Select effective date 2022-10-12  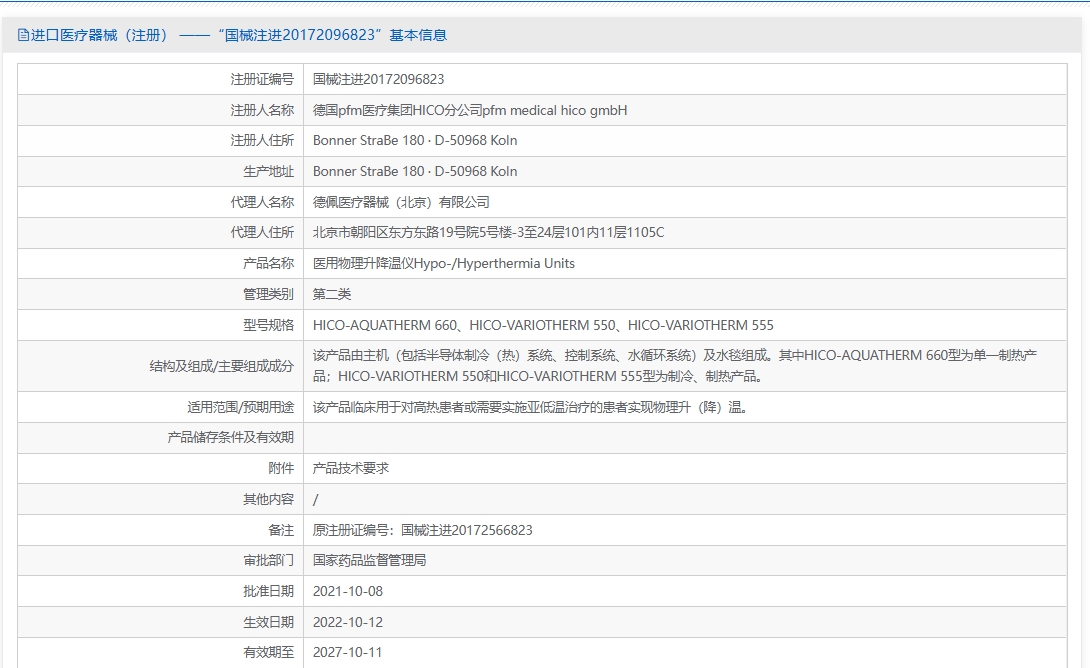click(348, 622)
